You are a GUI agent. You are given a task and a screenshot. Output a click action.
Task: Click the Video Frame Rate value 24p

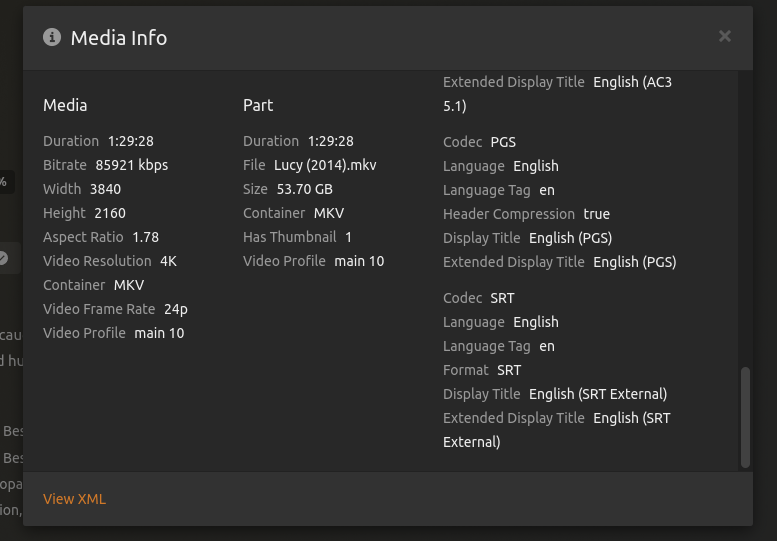[175, 309]
